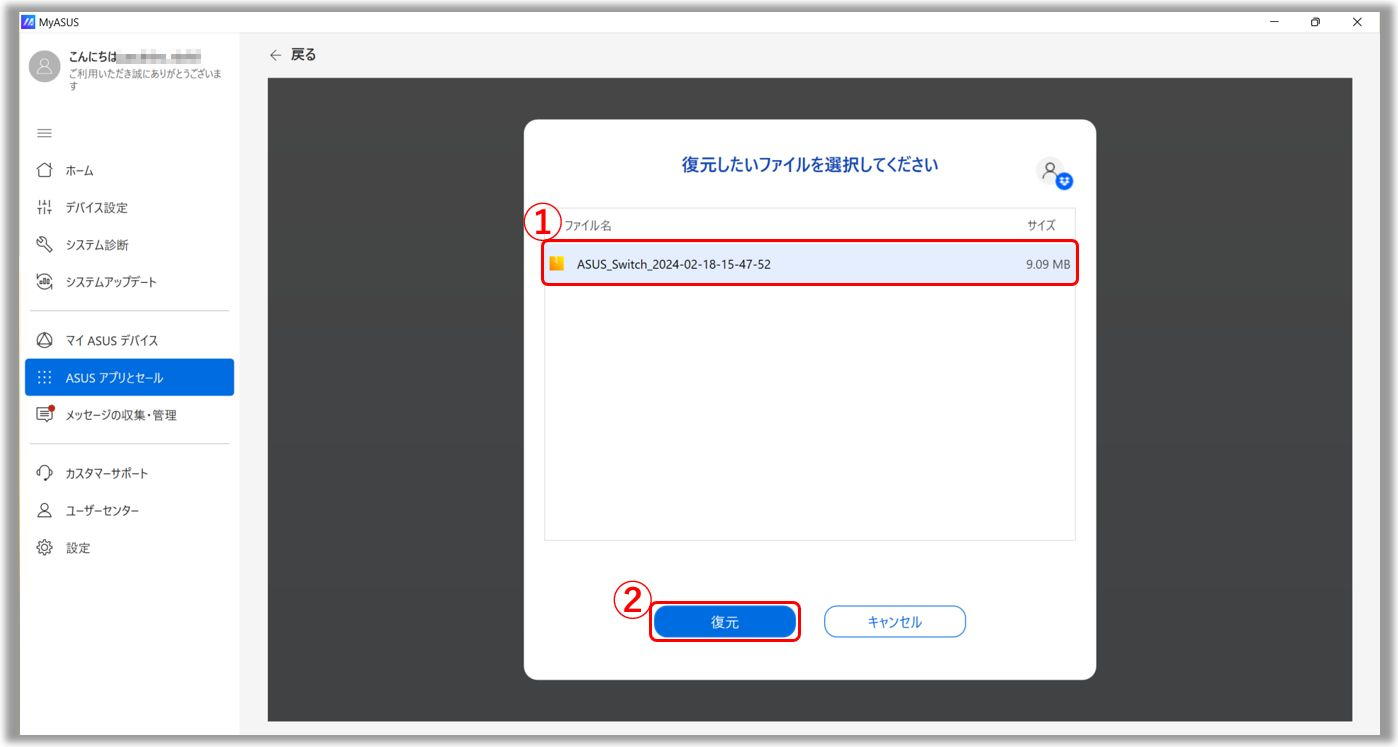This screenshot has height=747, width=1398.
Task: Click the Home house icon in sidebar
Action: coord(44,171)
